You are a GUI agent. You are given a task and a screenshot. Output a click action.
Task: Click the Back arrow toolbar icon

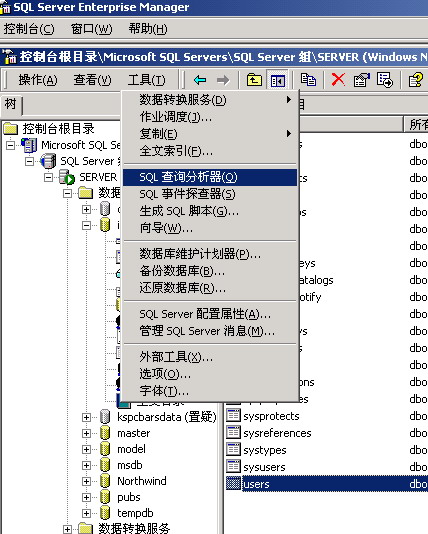(x=200, y=80)
